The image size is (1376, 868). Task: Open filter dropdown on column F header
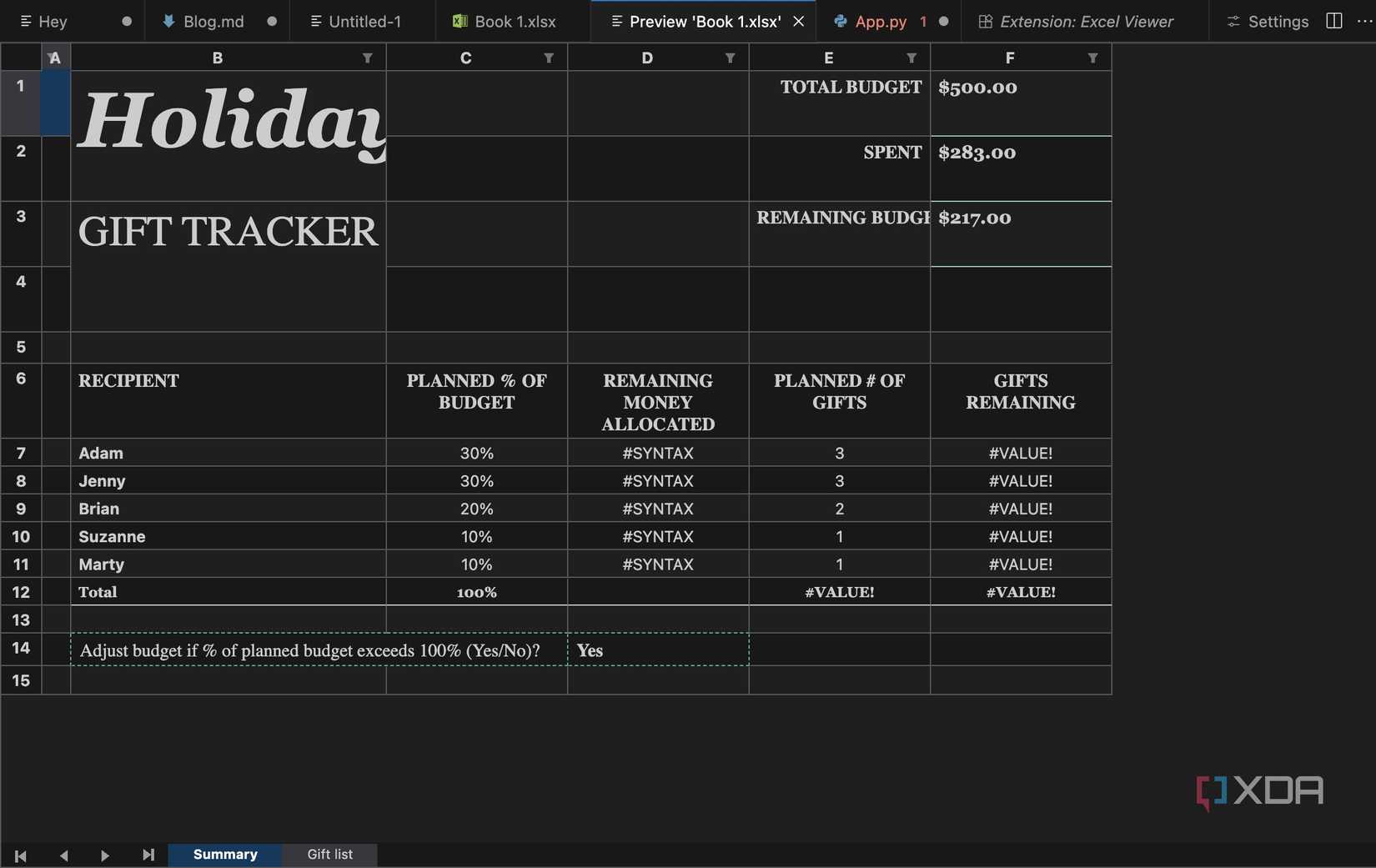[x=1092, y=58]
